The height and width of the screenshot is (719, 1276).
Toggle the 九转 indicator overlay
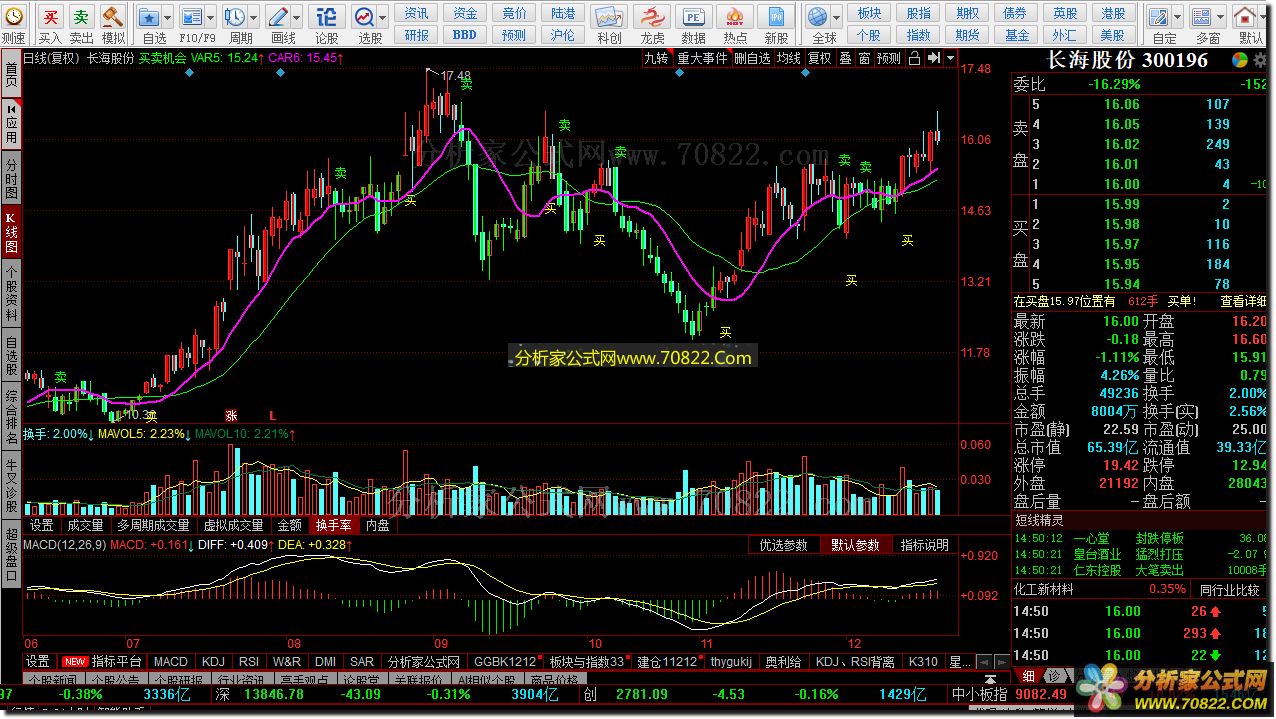point(656,58)
